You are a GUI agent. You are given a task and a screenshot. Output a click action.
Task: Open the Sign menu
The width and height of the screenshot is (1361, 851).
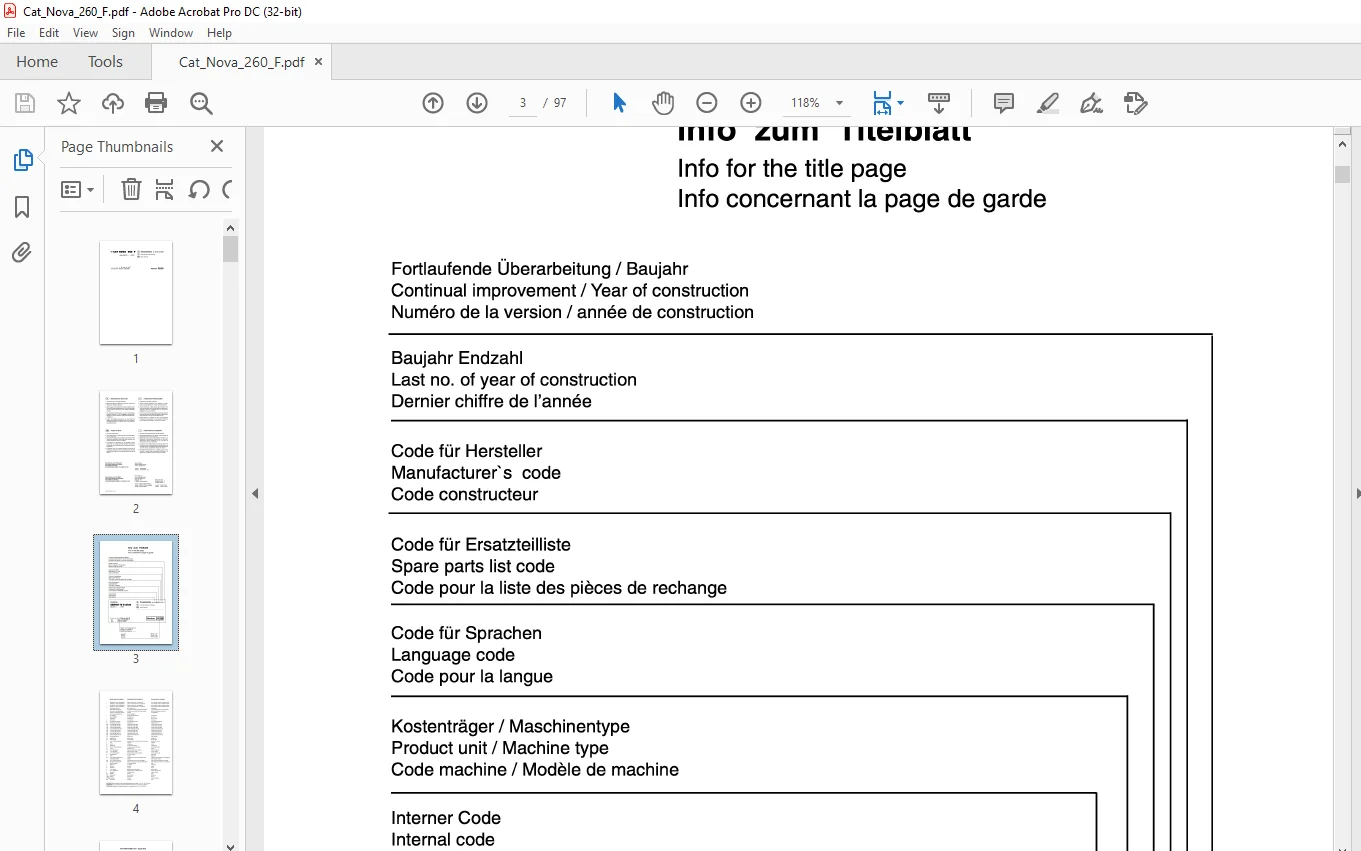(x=123, y=33)
